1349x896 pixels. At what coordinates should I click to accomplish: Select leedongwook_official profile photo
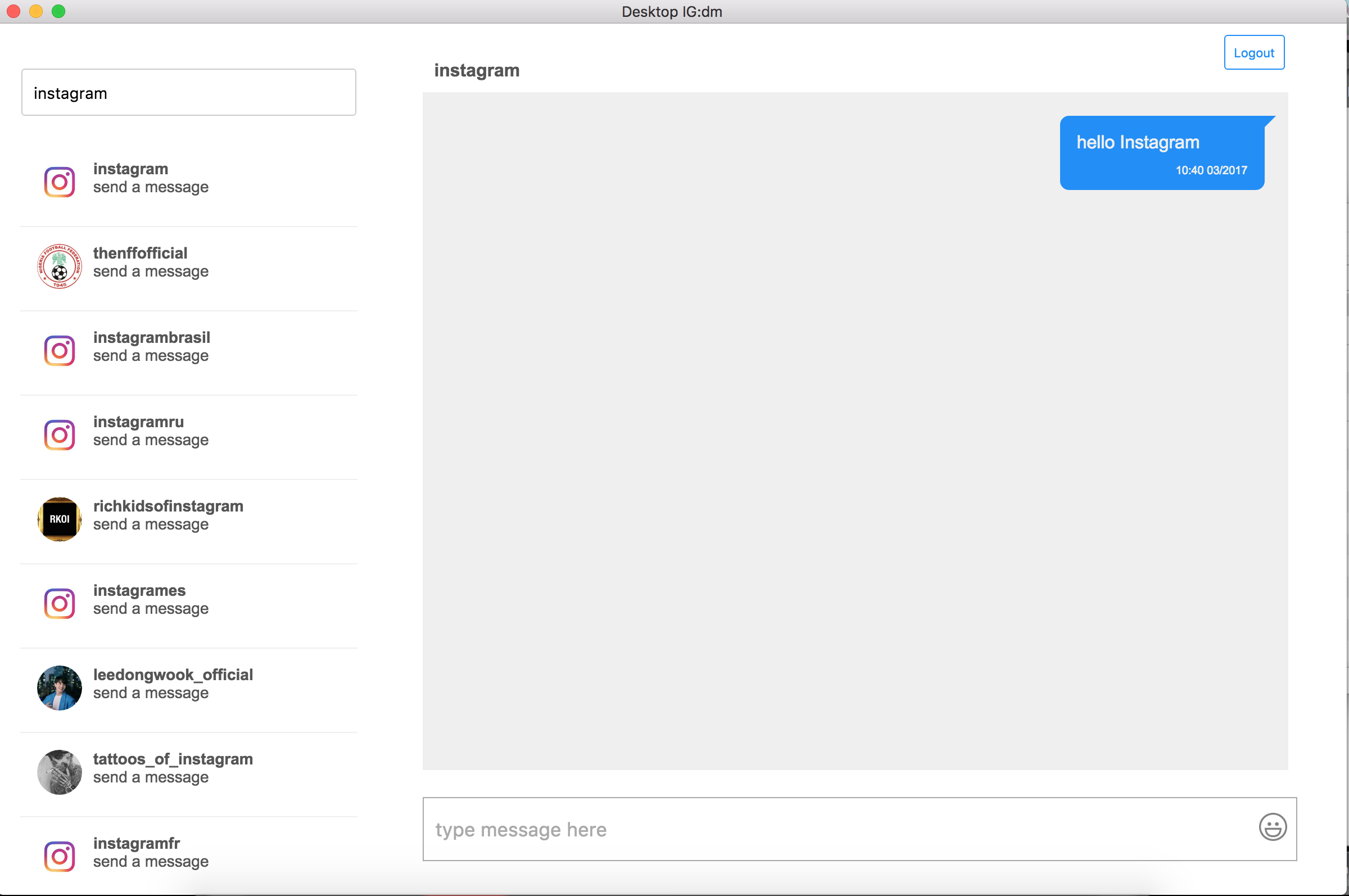point(60,687)
